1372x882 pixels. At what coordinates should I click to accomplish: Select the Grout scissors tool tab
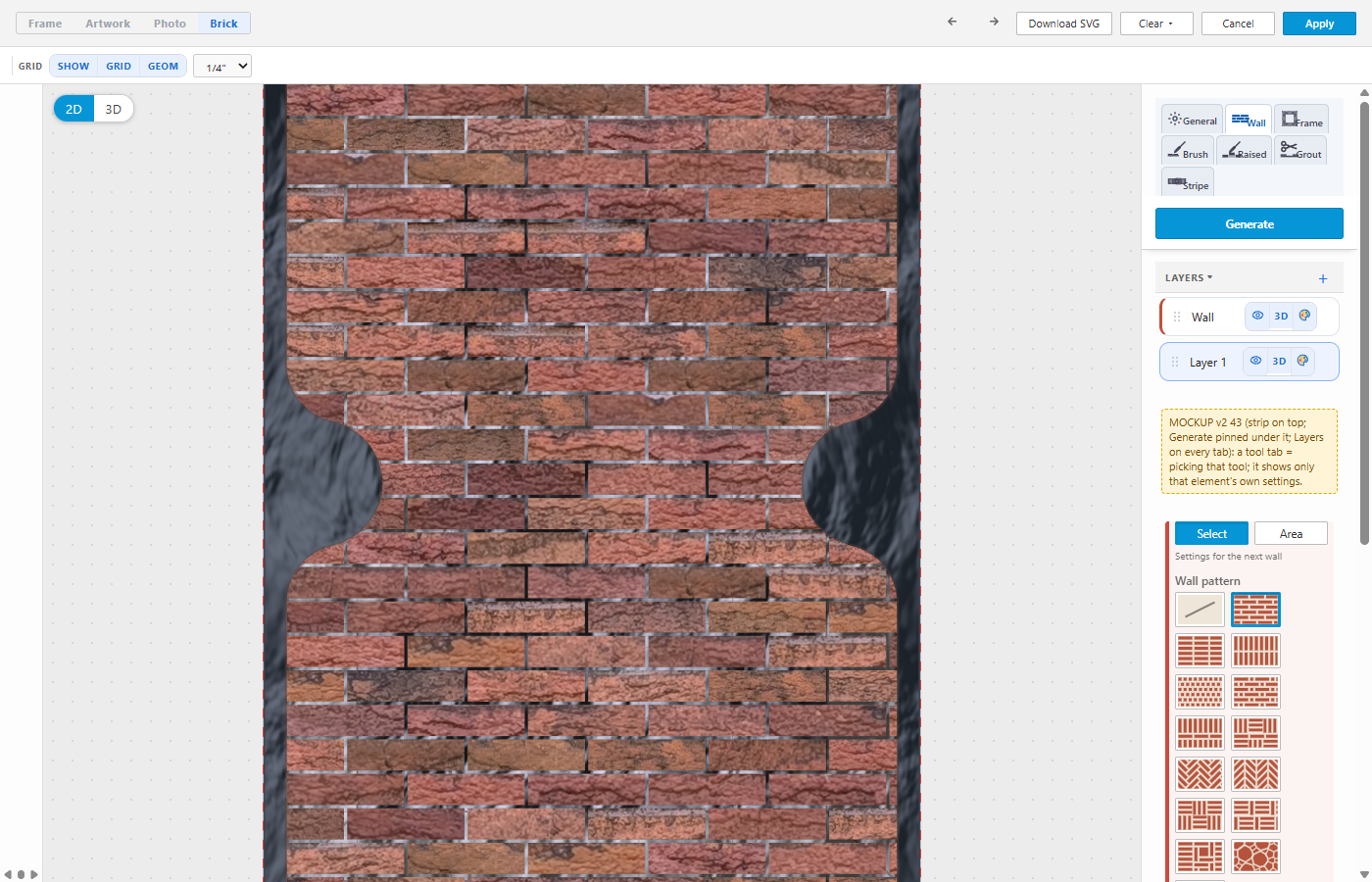click(x=1300, y=151)
